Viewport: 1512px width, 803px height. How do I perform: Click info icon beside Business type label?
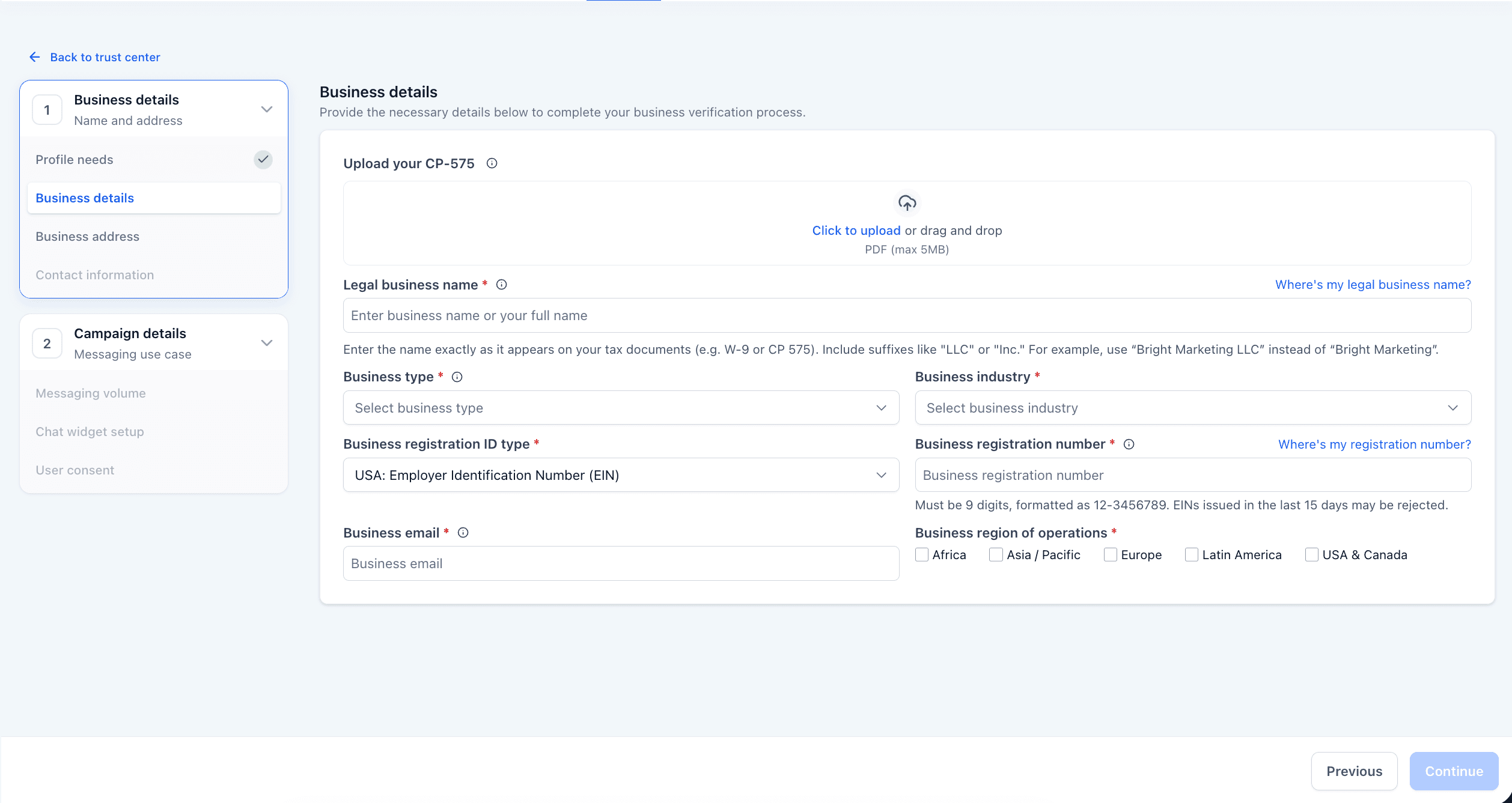(457, 377)
